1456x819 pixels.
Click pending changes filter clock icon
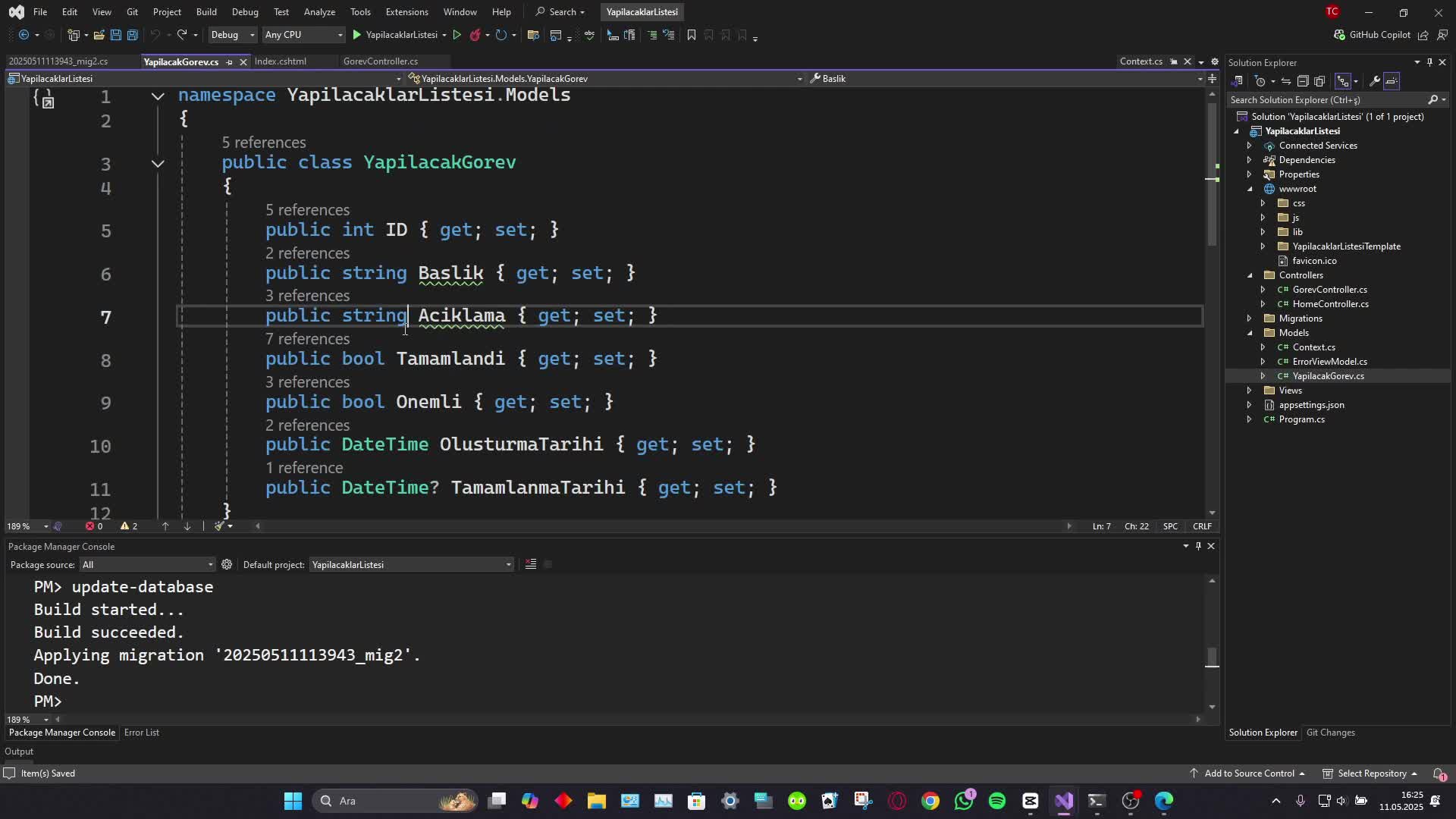click(1260, 81)
